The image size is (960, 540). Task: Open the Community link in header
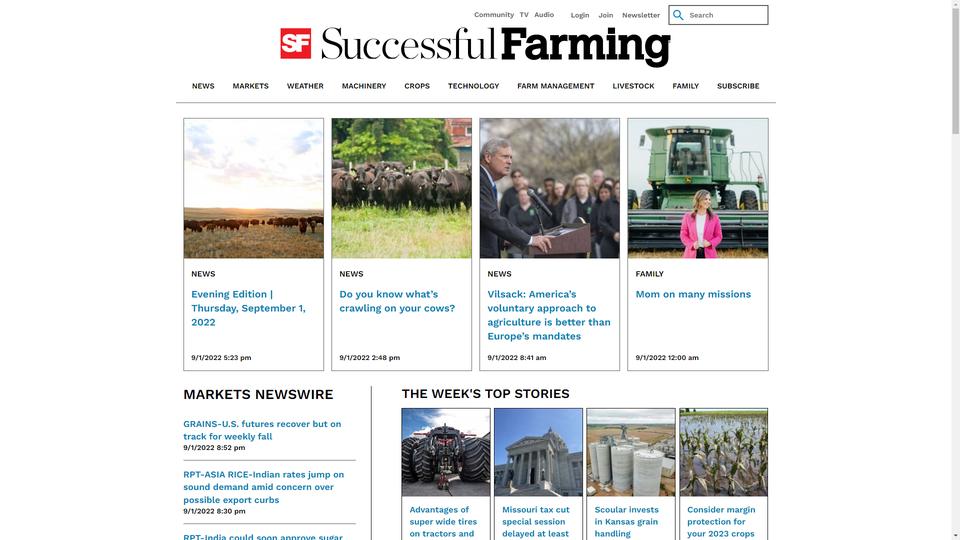click(493, 15)
